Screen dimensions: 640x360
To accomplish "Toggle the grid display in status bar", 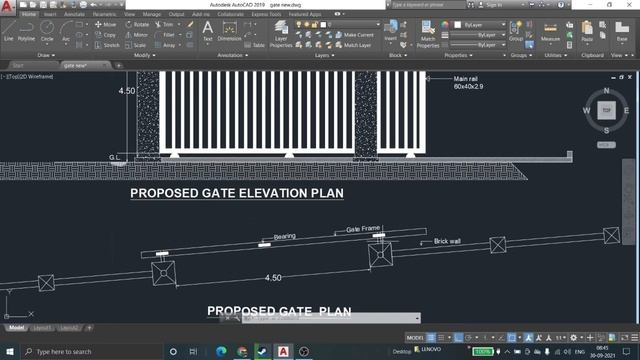I will tap(431, 338).
